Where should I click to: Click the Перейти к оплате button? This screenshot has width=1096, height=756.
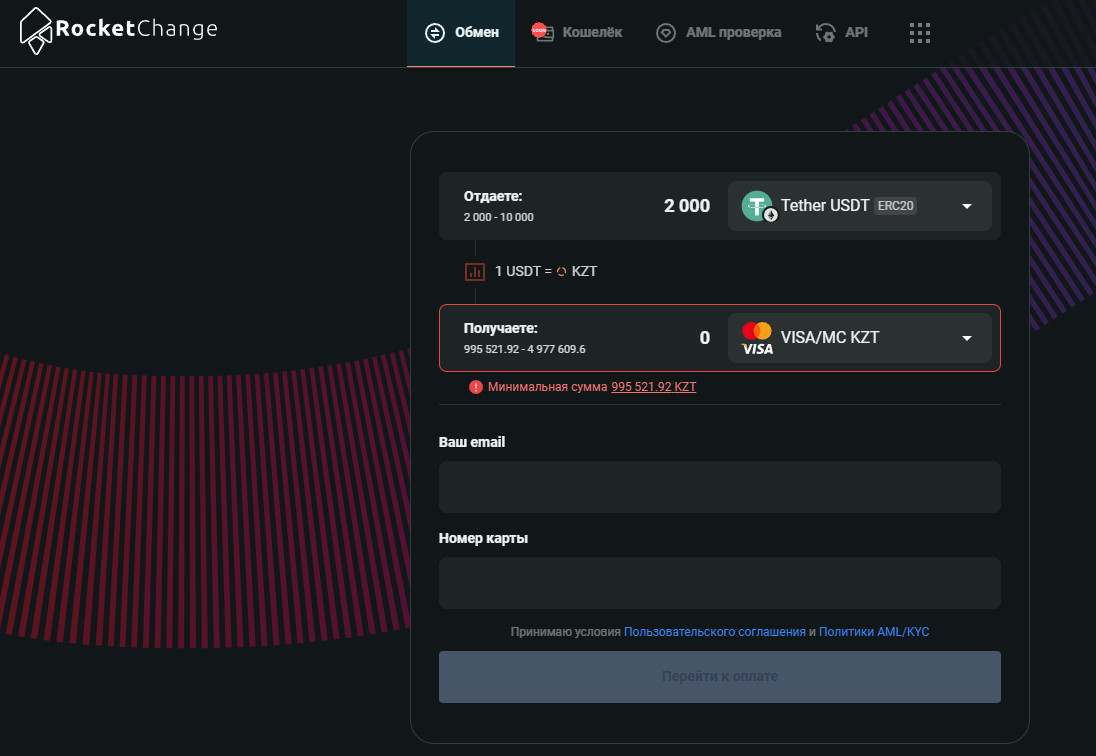[720, 677]
